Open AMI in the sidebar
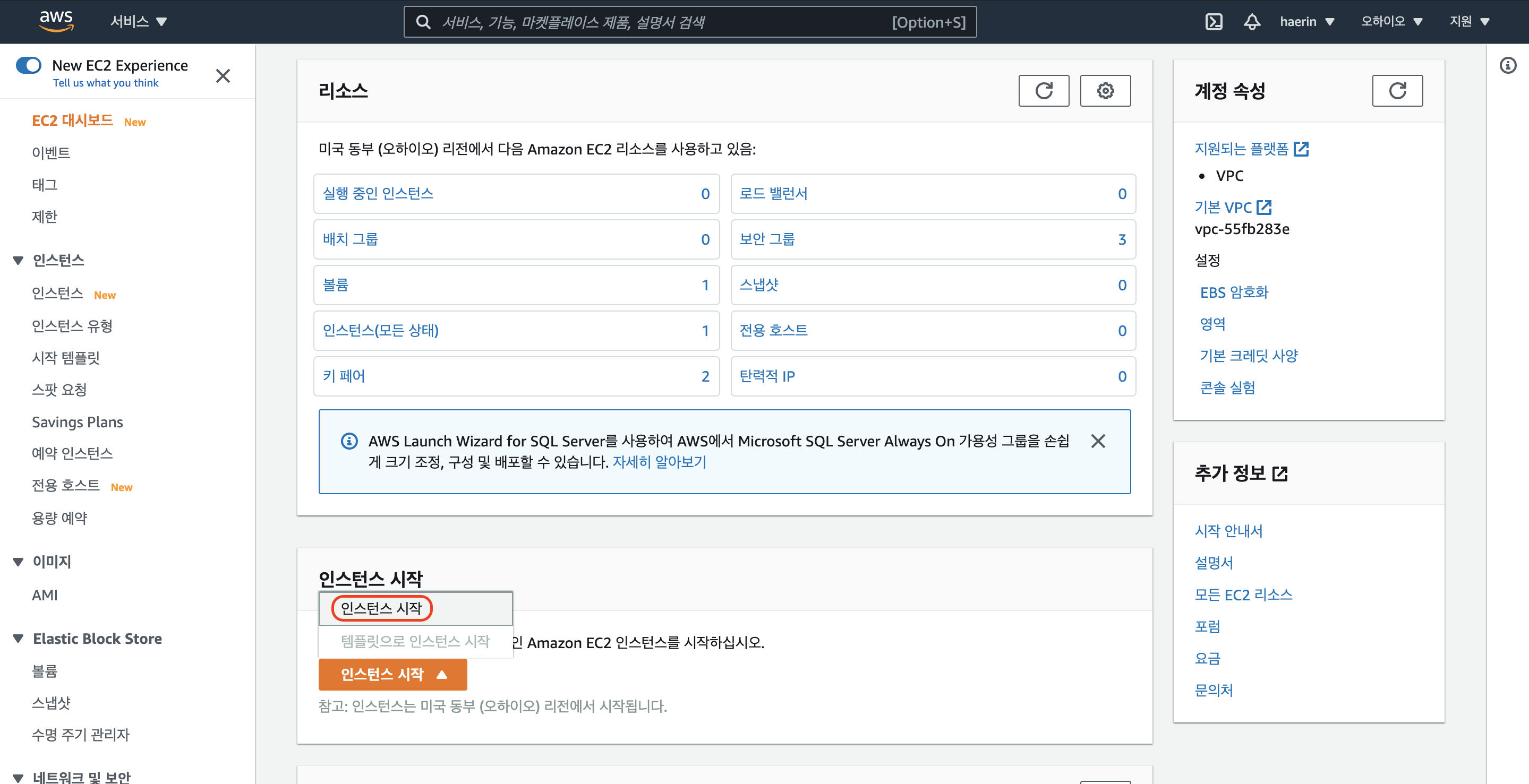 (45, 595)
